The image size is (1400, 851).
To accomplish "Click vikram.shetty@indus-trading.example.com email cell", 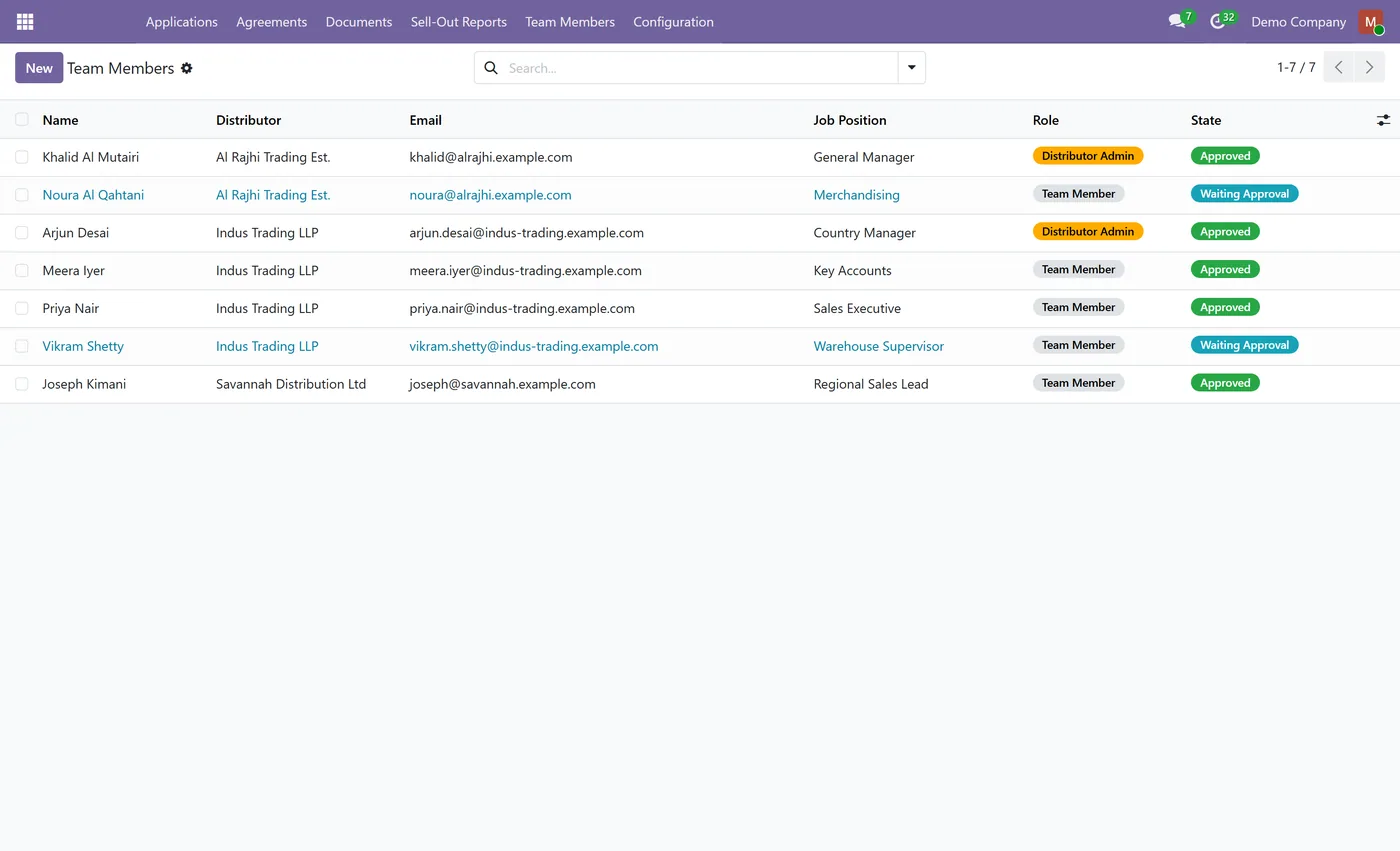I will tap(534, 346).
